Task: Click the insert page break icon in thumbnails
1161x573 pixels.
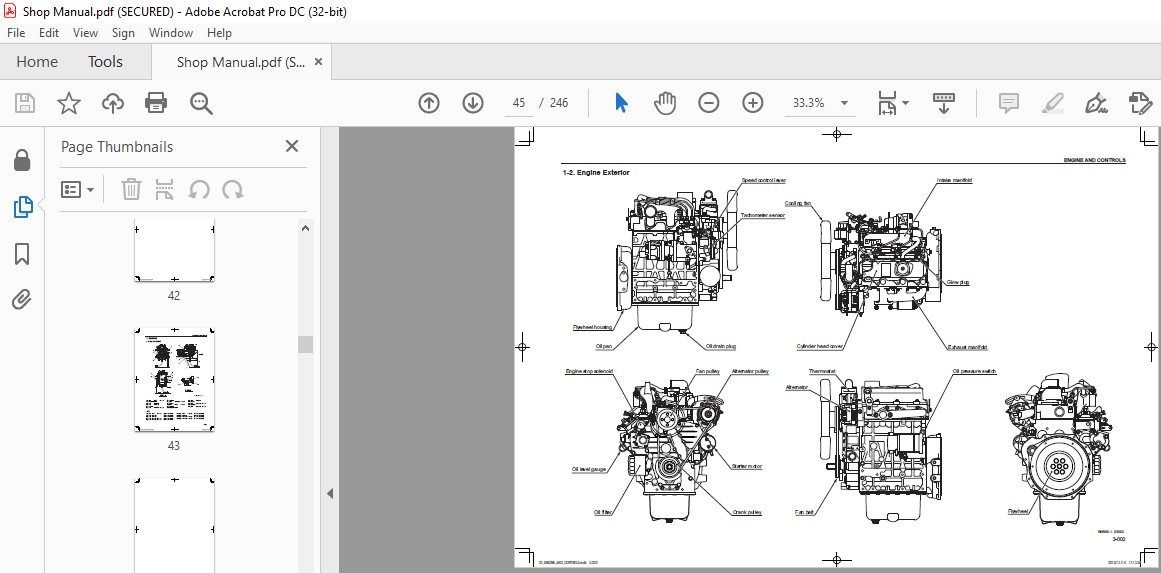Action: click(164, 190)
